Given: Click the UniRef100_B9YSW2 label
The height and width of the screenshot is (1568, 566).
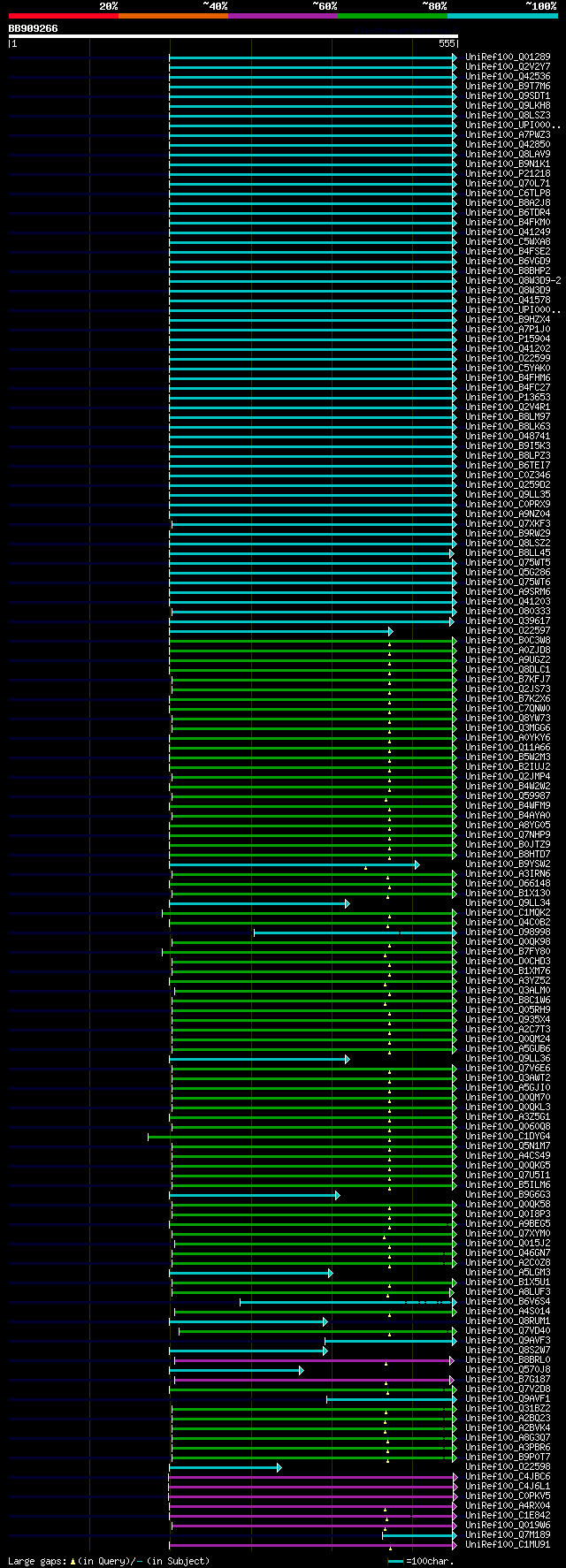Looking at the screenshot, I should (508, 864).
